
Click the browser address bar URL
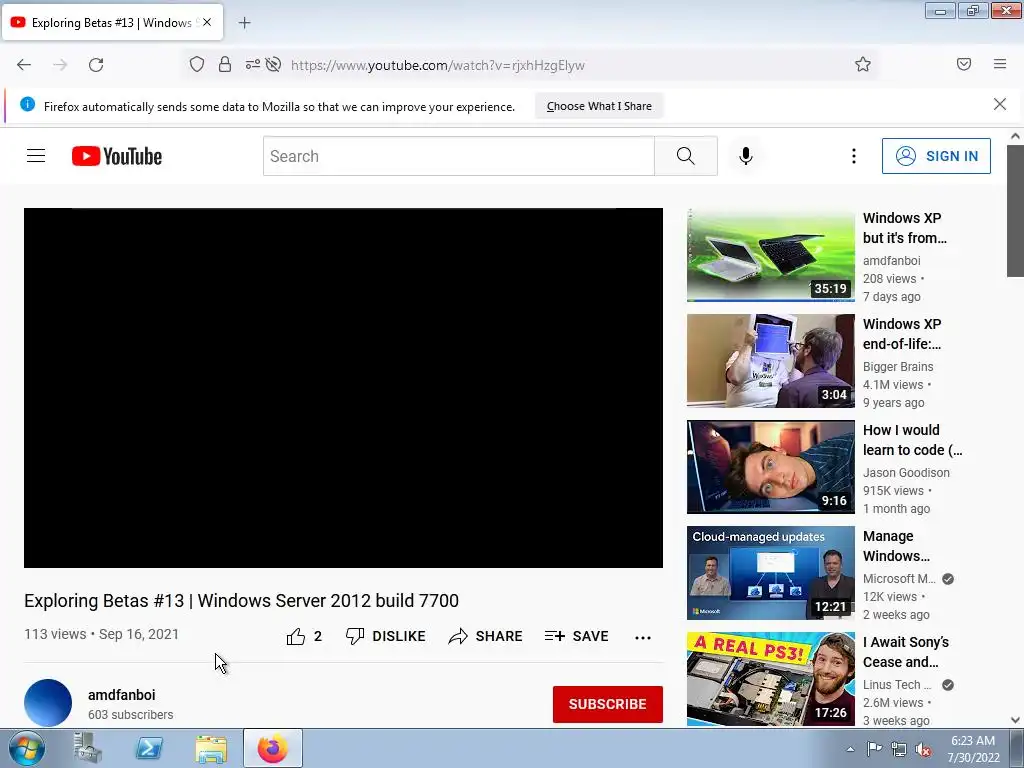pos(438,65)
